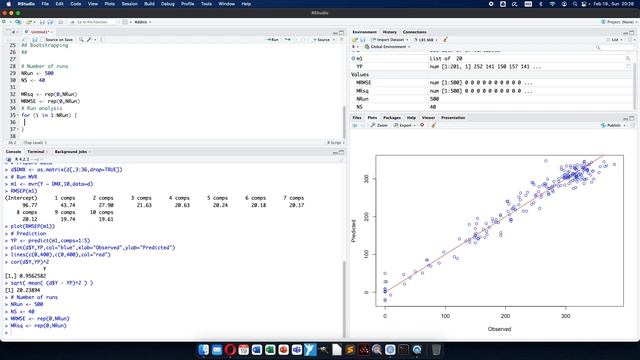Toggle Source on Save checkbox

(x=42, y=40)
